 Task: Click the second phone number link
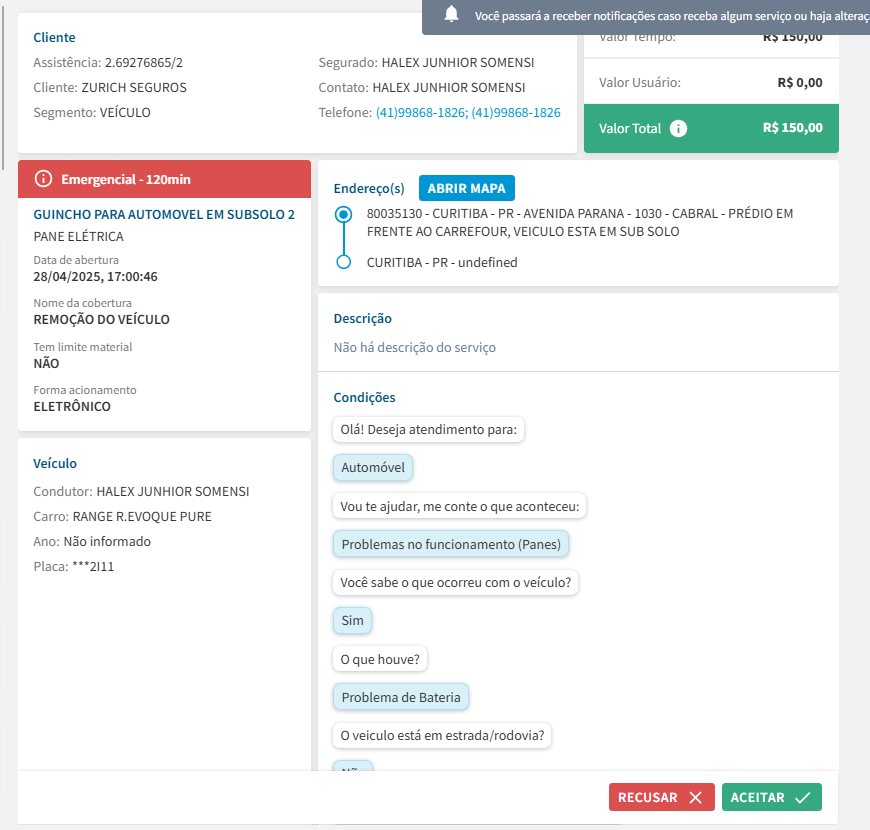516,113
